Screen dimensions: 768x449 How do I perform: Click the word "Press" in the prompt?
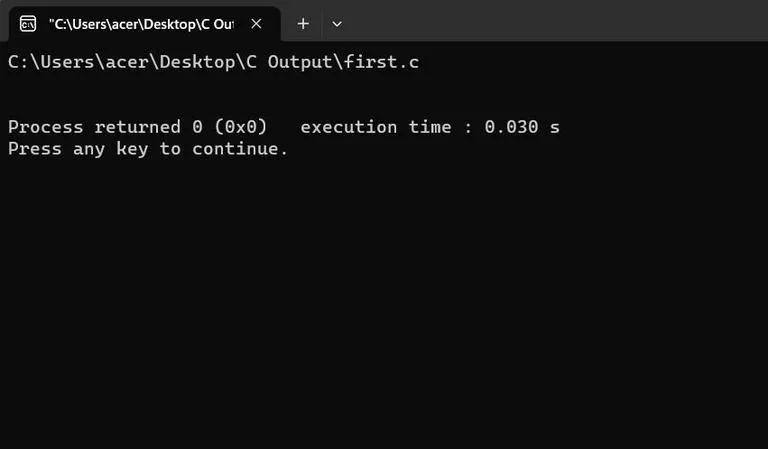coord(34,149)
